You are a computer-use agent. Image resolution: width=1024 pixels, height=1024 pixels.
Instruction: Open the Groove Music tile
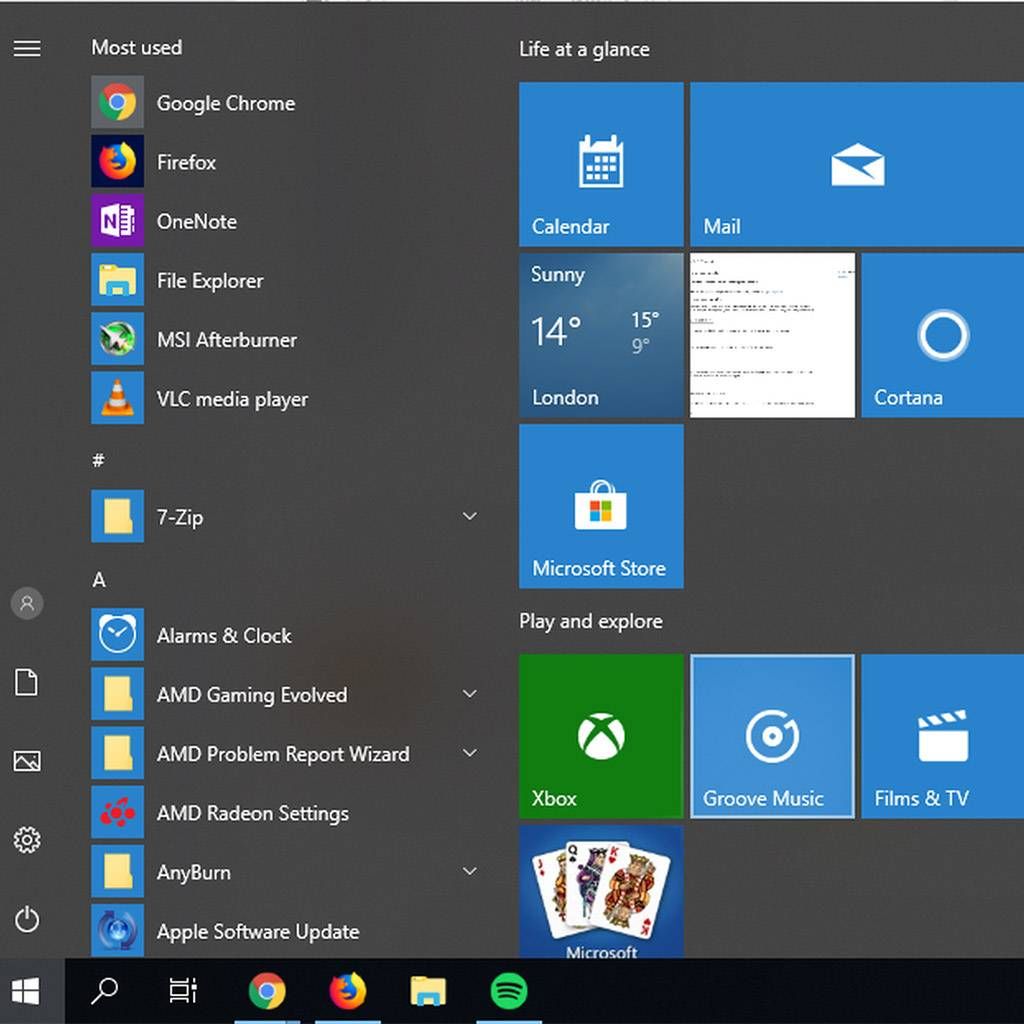pyautogui.click(x=772, y=736)
